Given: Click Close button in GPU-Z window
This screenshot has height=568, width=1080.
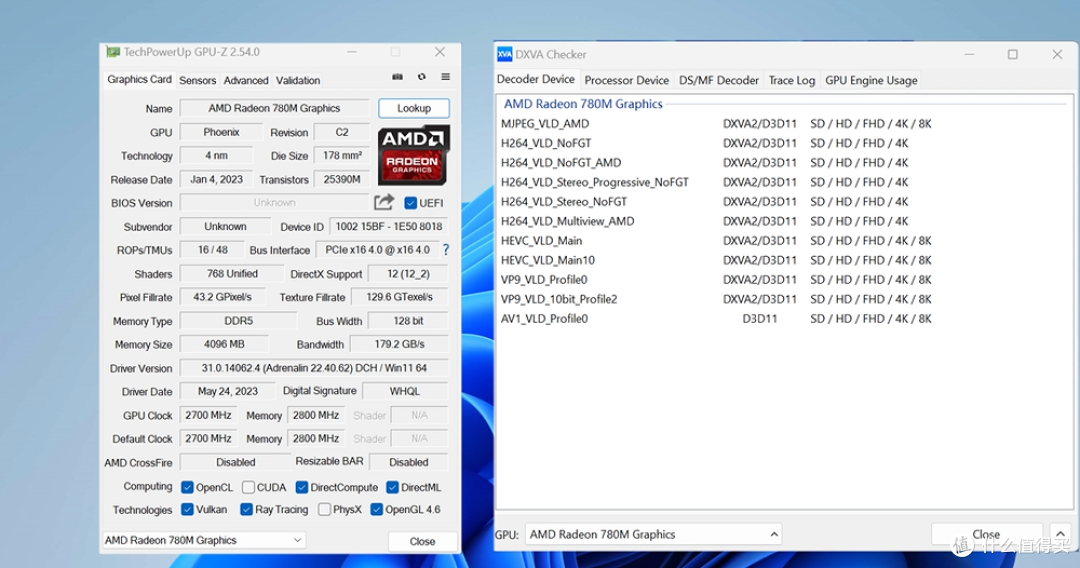Looking at the screenshot, I should coord(422,541).
